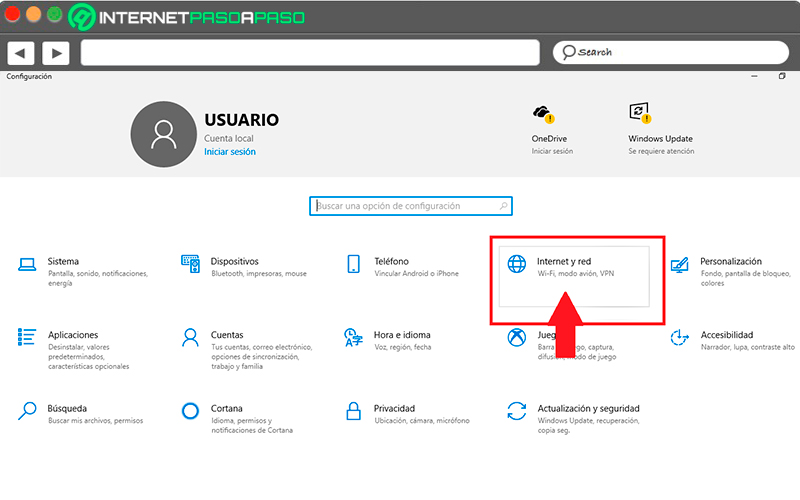Click Voz, región, fecha description
800x500 pixels.
(403, 347)
